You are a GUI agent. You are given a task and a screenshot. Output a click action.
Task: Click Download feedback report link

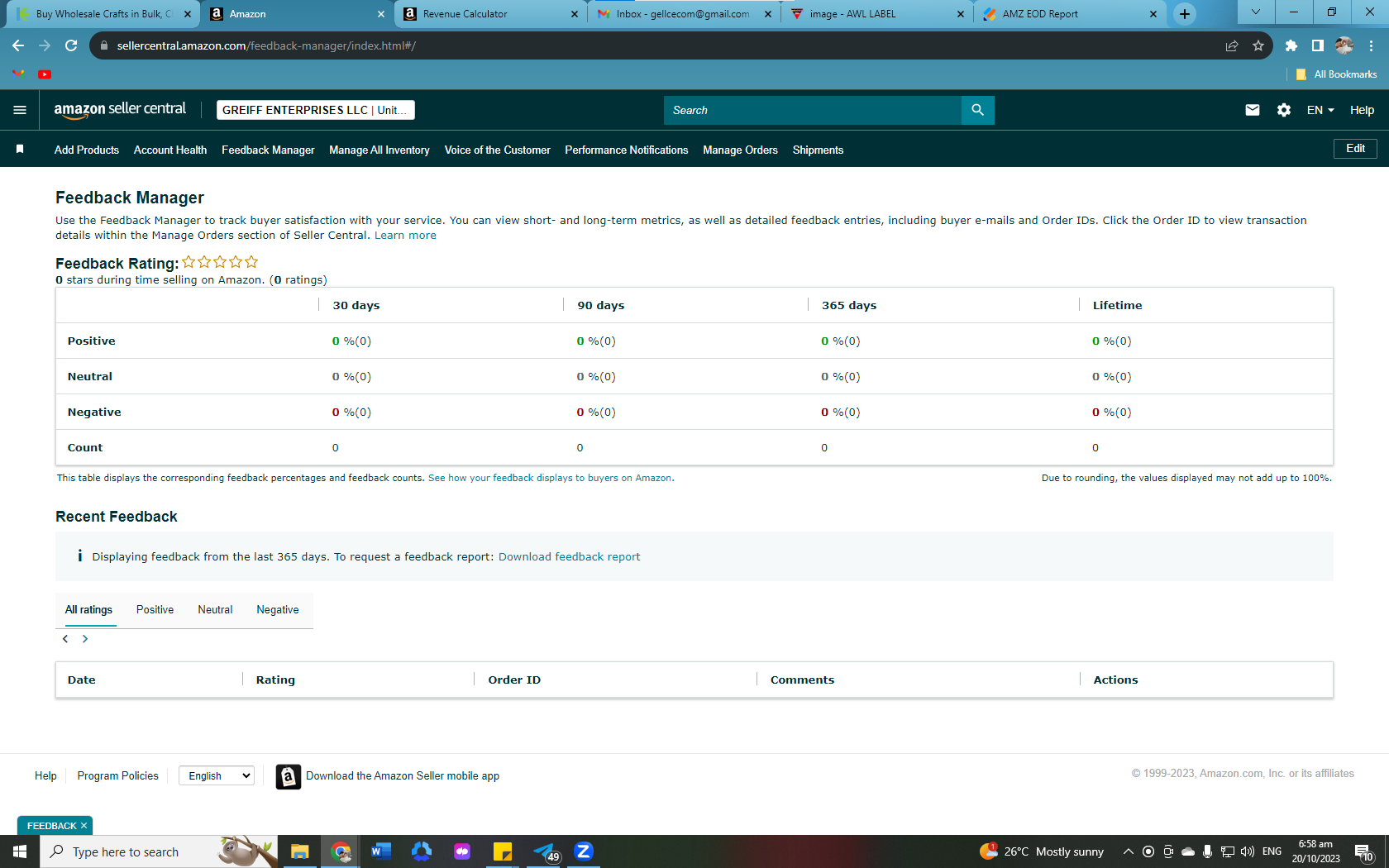tap(569, 557)
